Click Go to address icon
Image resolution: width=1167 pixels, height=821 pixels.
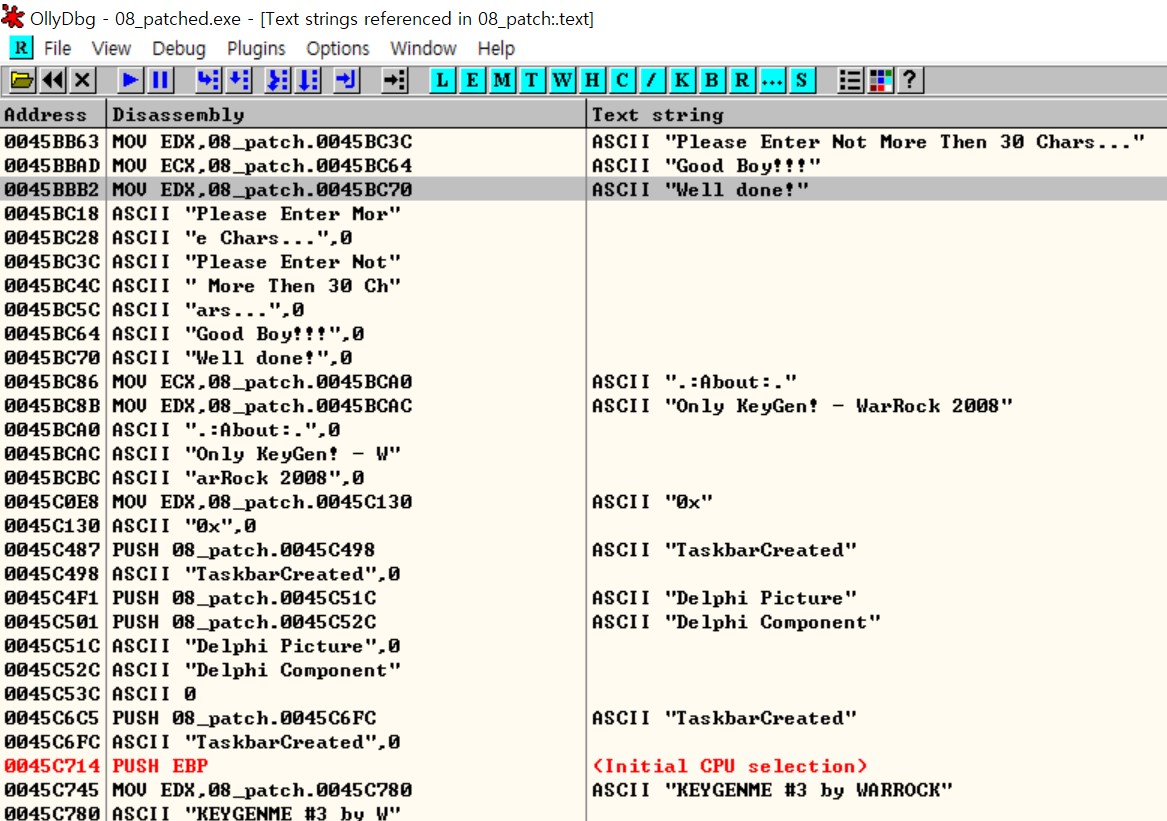click(x=394, y=80)
